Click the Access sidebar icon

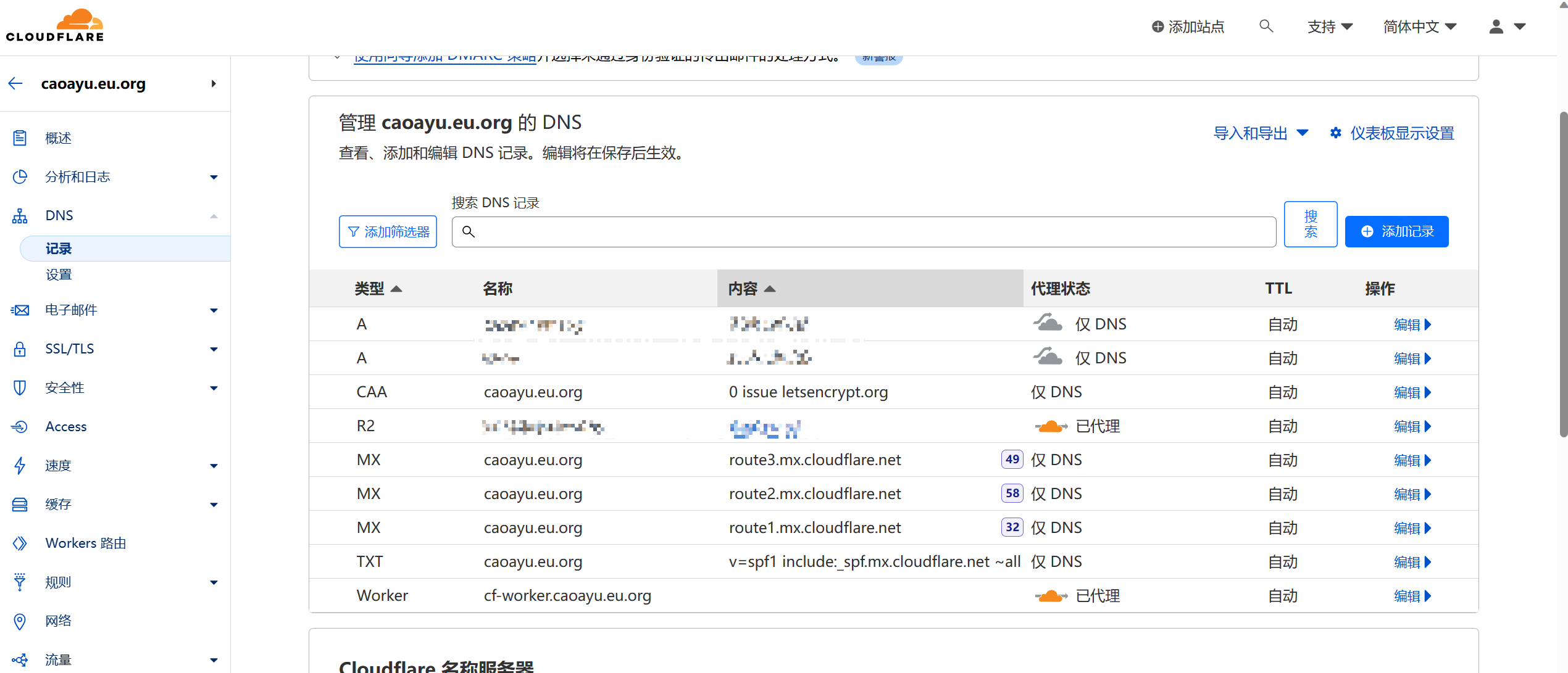point(20,427)
